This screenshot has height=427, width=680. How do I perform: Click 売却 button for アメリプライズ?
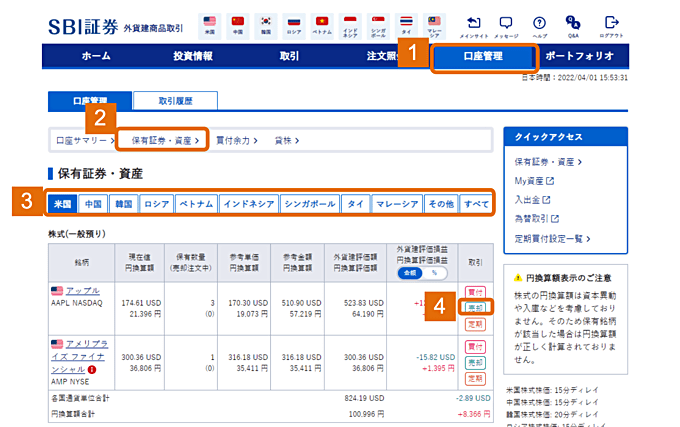click(475, 362)
